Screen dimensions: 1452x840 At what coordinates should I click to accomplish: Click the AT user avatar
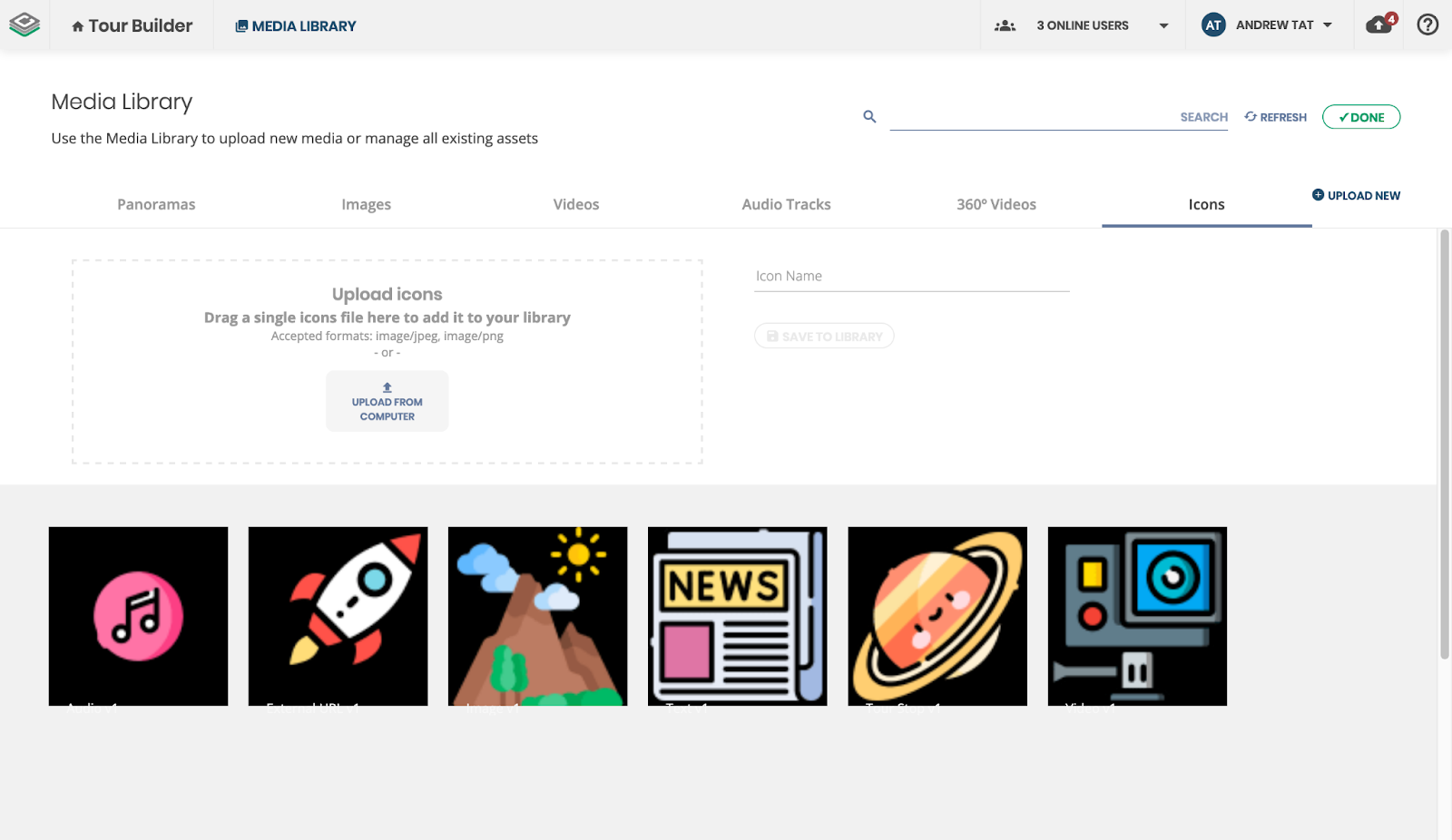tap(1213, 25)
